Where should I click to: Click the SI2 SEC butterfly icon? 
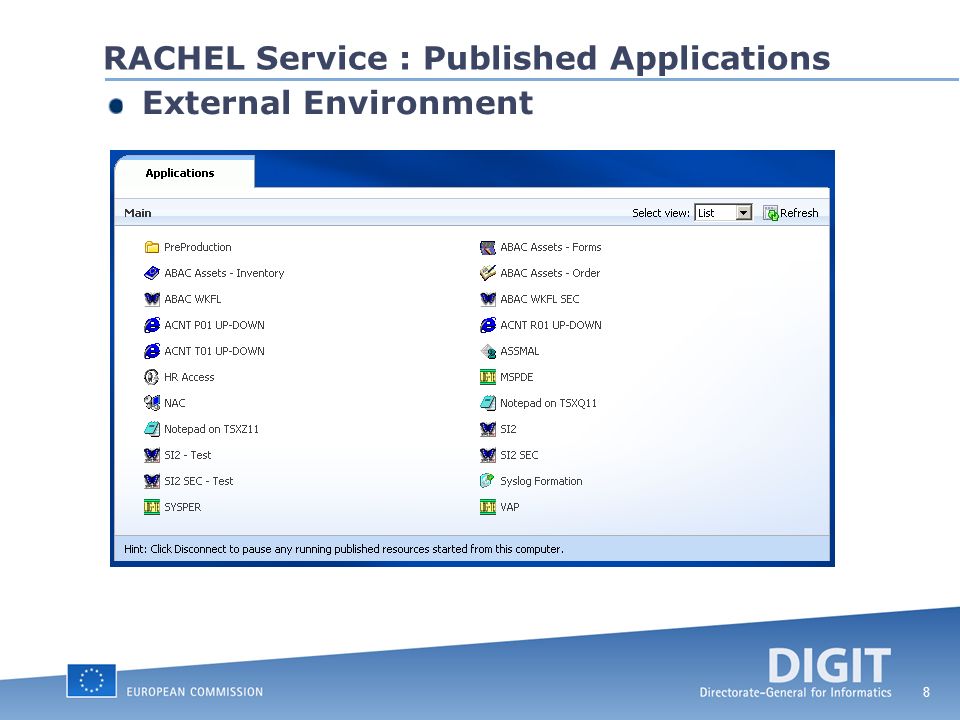click(x=488, y=456)
